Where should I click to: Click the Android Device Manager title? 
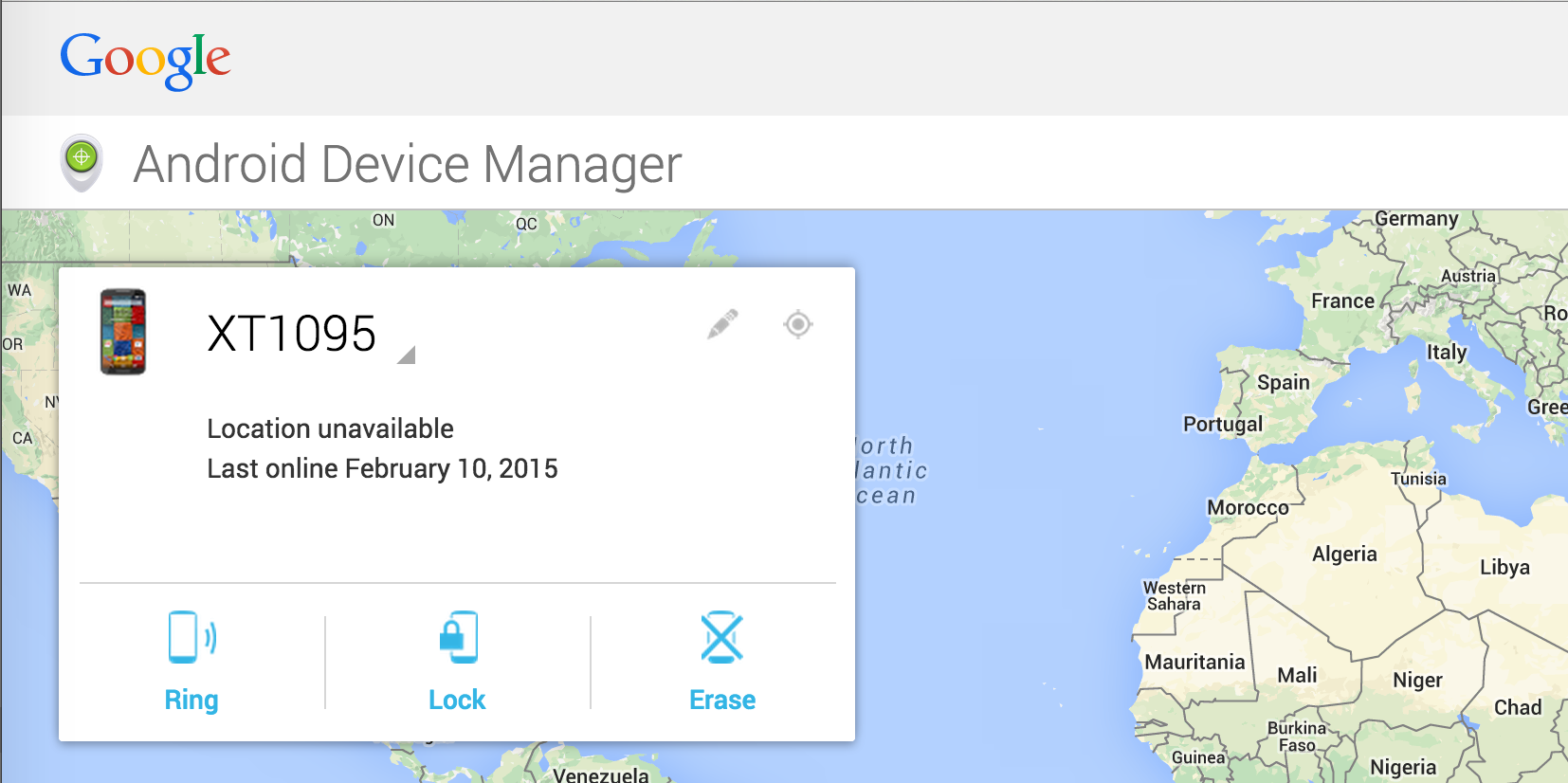pos(408,164)
